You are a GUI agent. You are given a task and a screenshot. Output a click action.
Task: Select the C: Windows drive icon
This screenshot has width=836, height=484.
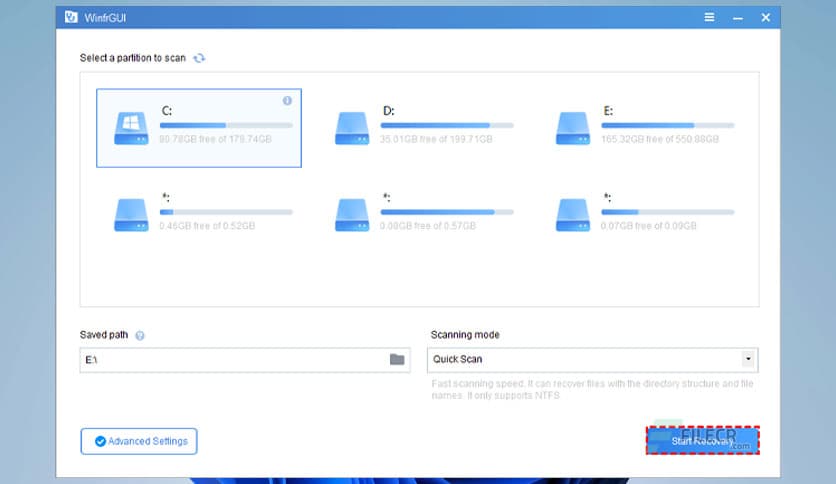pyautogui.click(x=131, y=128)
